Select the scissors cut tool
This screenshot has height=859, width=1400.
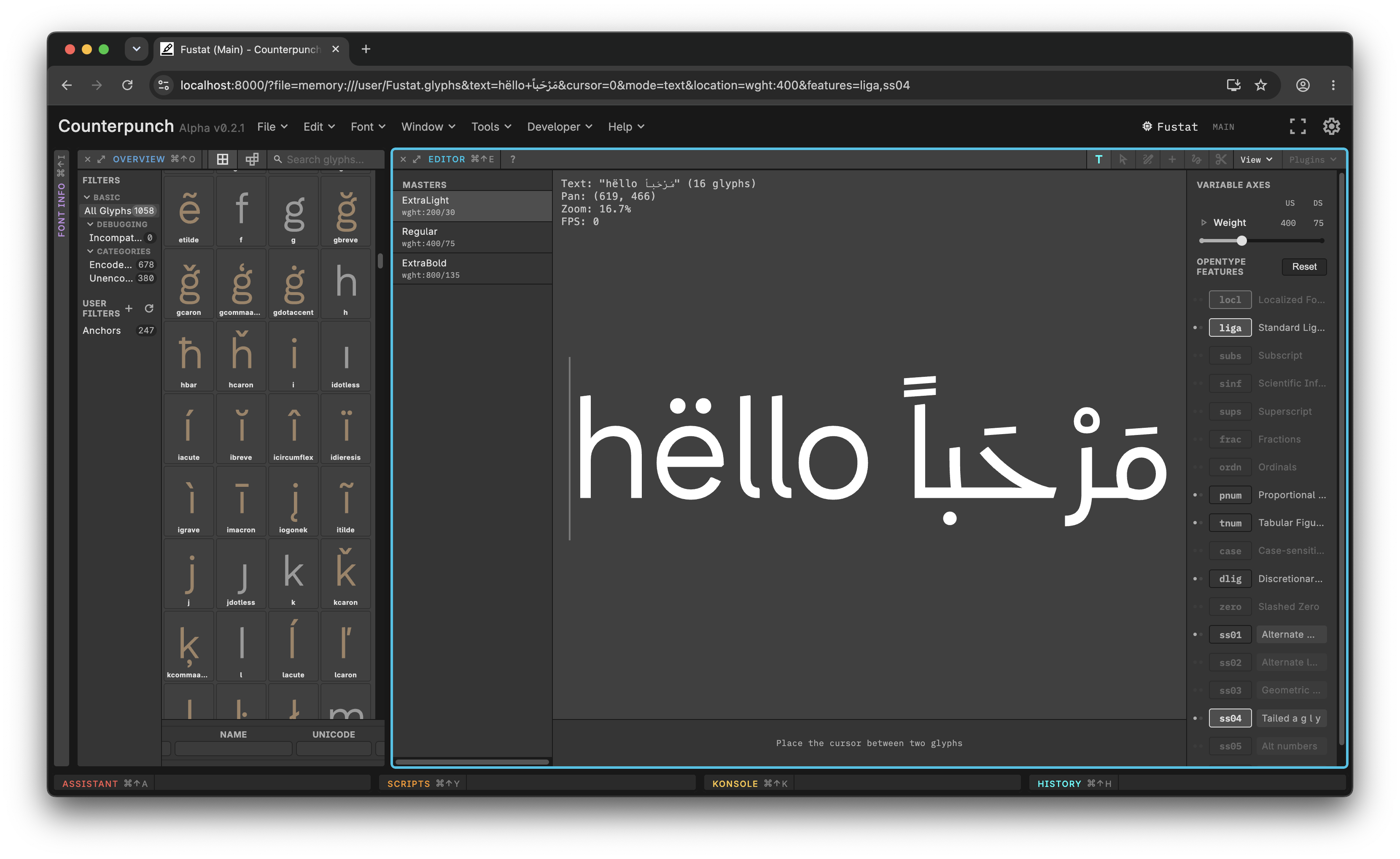[x=1221, y=160]
